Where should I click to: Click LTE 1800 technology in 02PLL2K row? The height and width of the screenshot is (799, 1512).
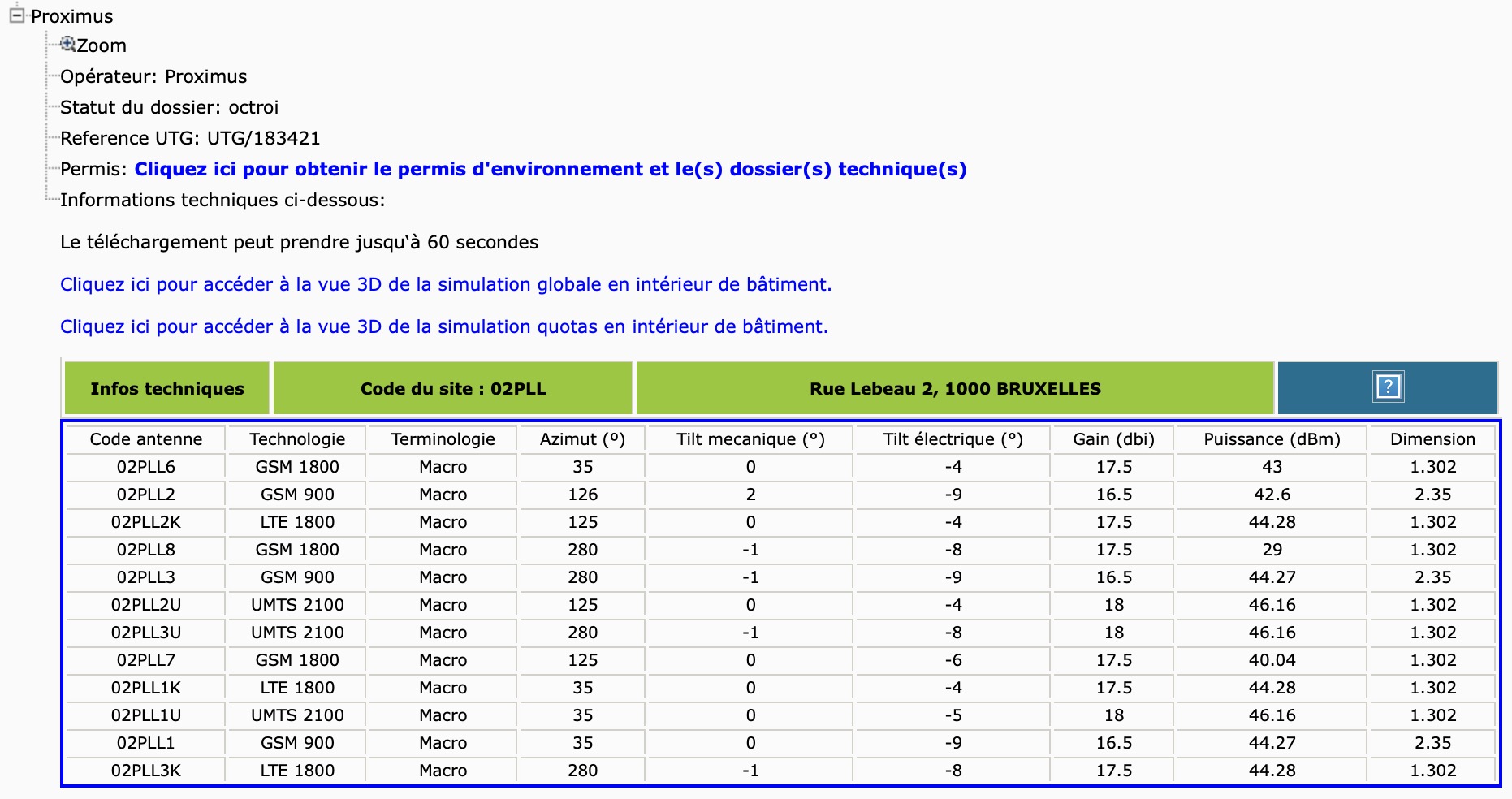[297, 522]
